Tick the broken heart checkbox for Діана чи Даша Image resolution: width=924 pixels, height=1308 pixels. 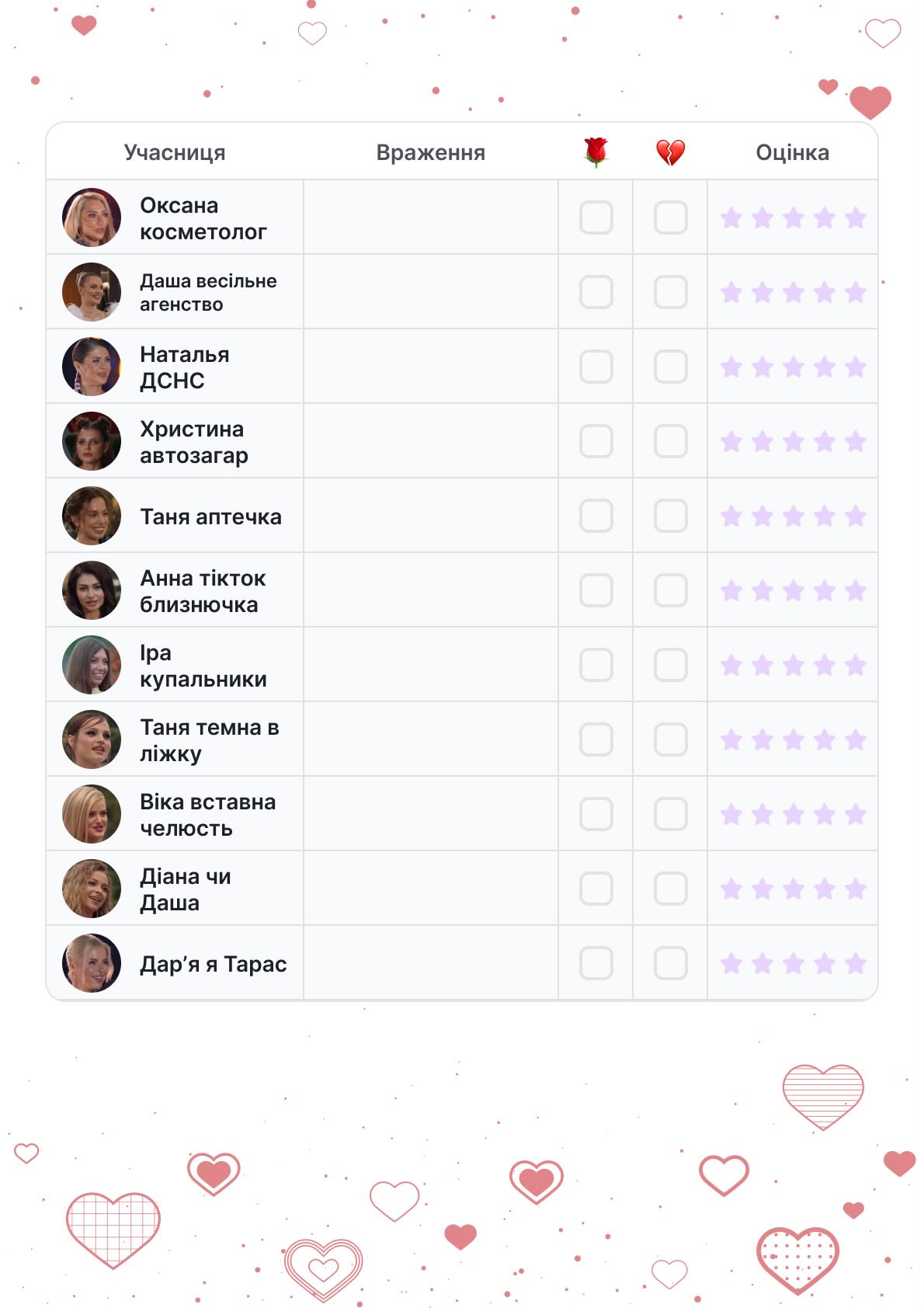tap(670, 889)
